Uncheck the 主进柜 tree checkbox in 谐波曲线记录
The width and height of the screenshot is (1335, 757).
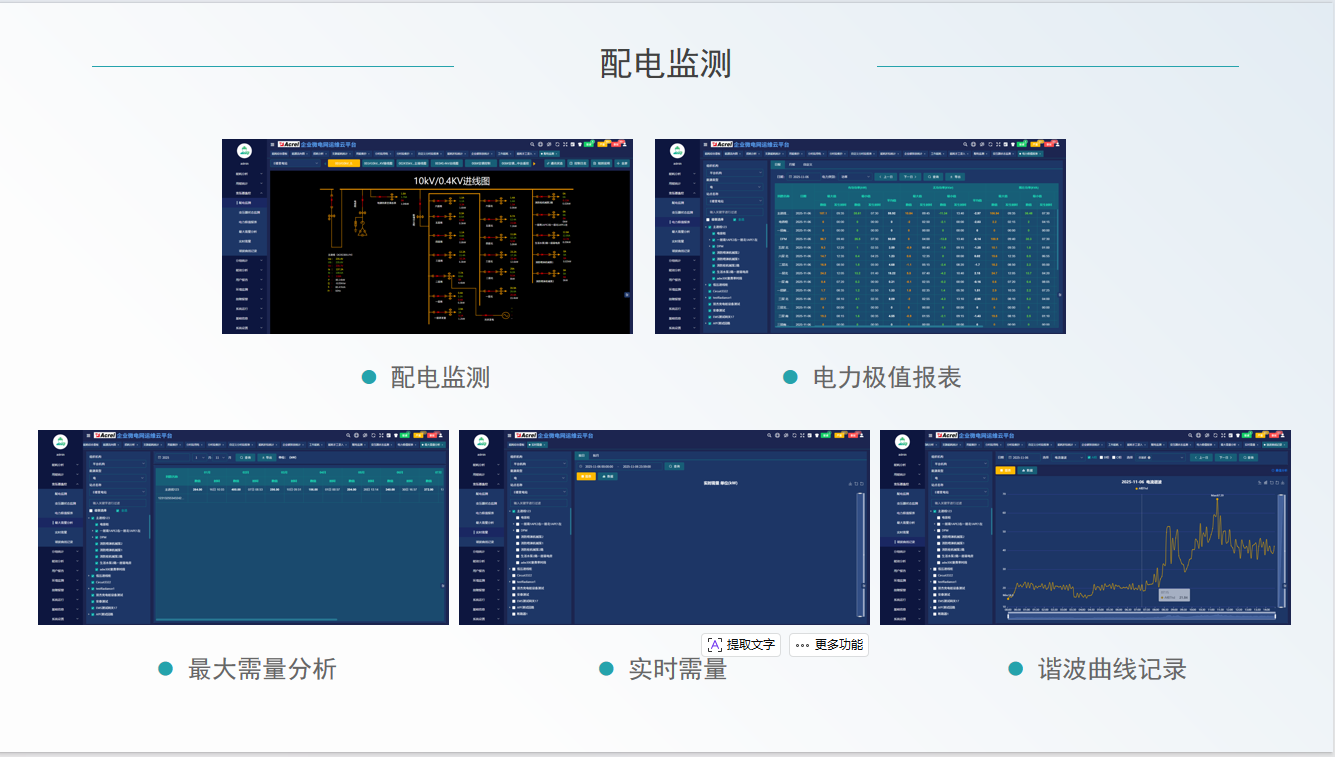click(933, 510)
